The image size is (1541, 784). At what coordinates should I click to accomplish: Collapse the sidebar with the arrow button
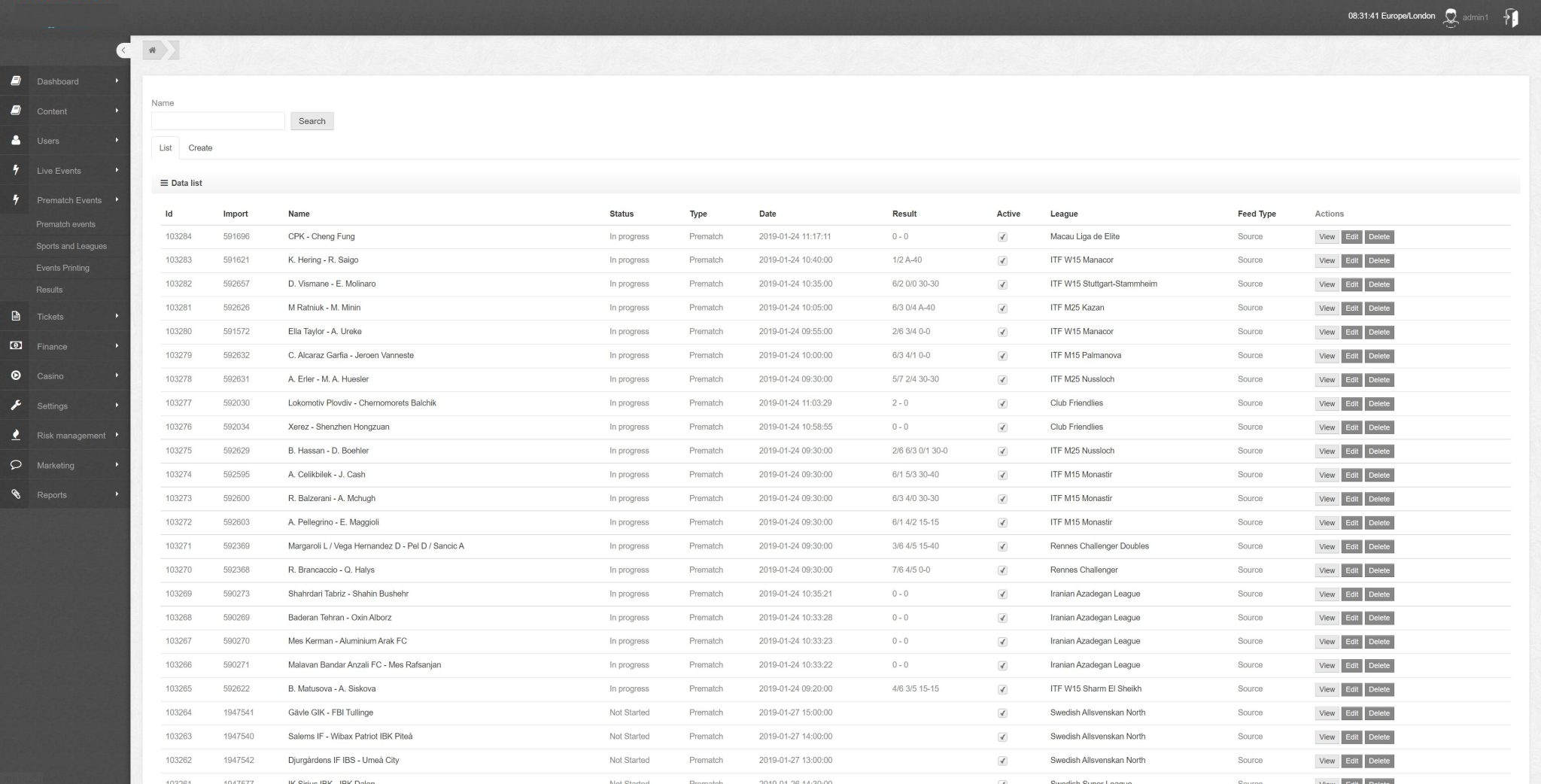coord(123,50)
